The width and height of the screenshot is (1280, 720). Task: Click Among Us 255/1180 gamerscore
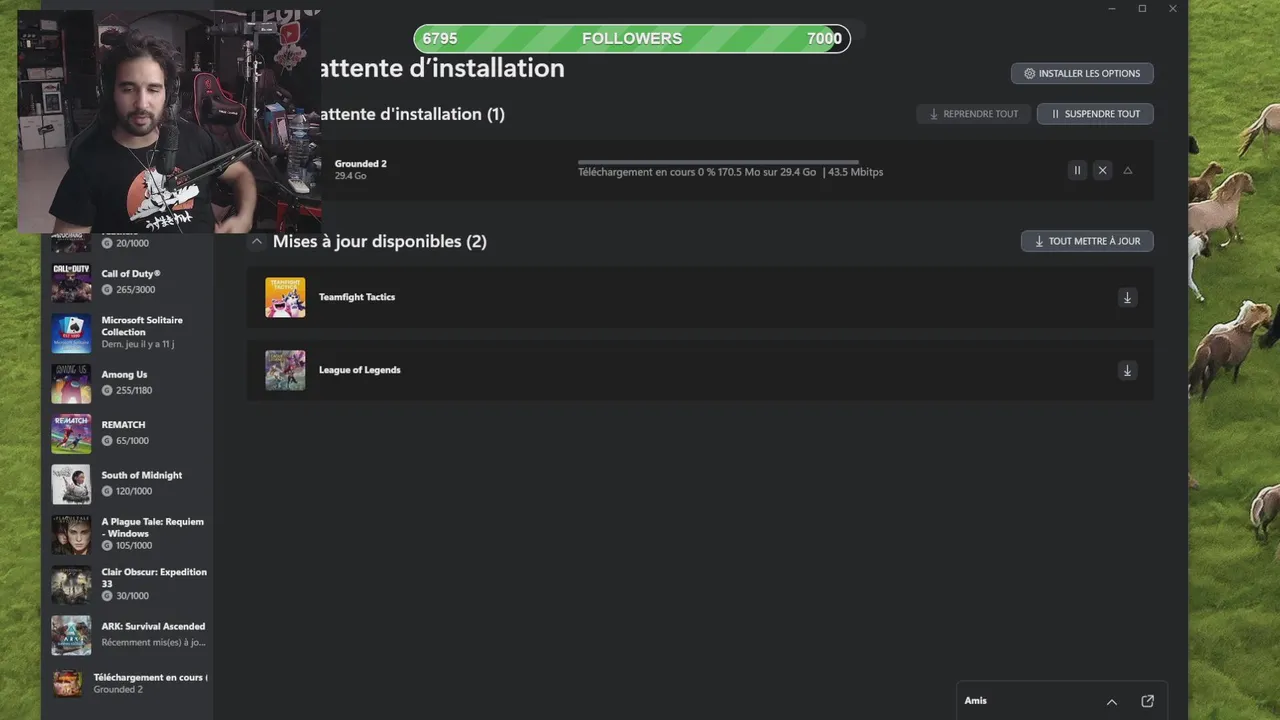pos(126,390)
